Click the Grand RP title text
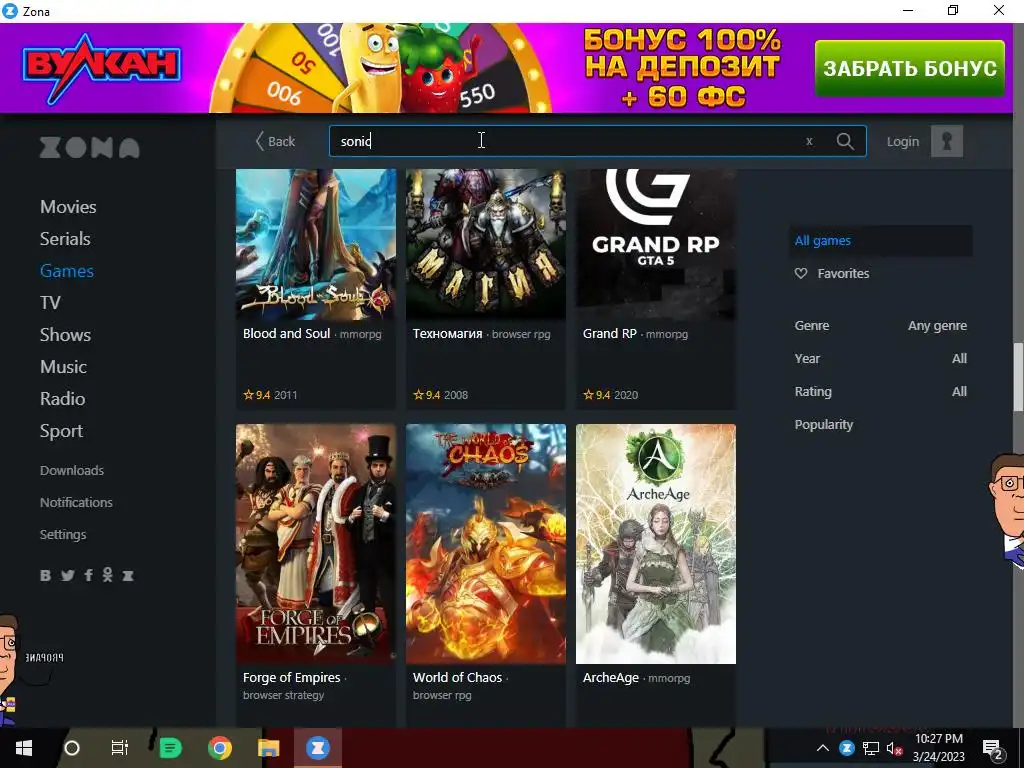 tap(609, 334)
